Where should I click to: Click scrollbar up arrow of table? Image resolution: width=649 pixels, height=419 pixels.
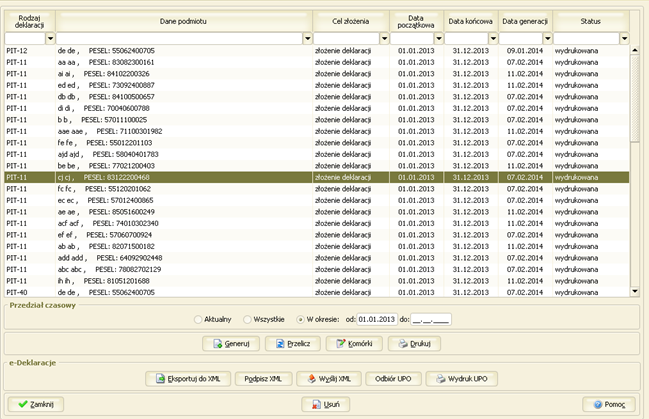pyautogui.click(x=635, y=50)
